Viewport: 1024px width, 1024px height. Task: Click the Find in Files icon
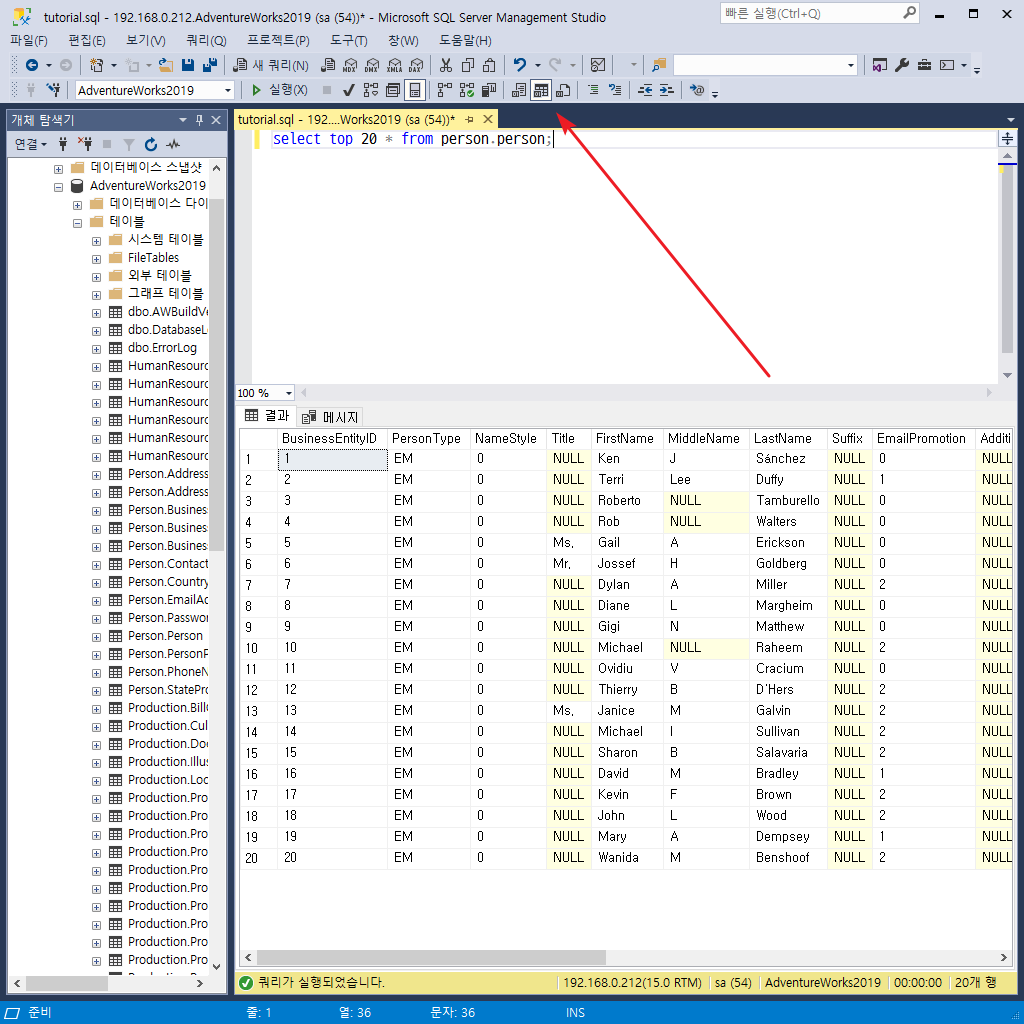pyautogui.click(x=659, y=65)
